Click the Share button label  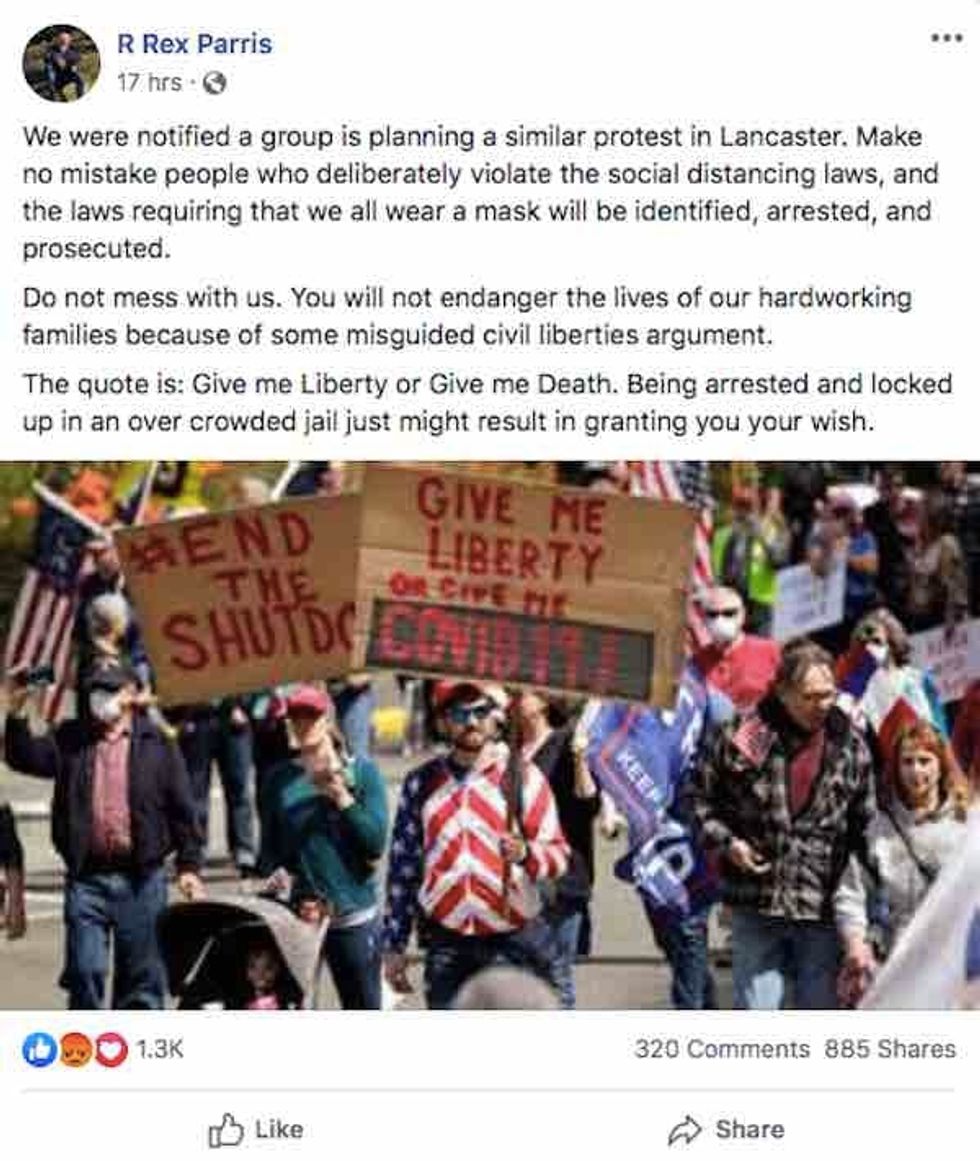pos(750,1129)
